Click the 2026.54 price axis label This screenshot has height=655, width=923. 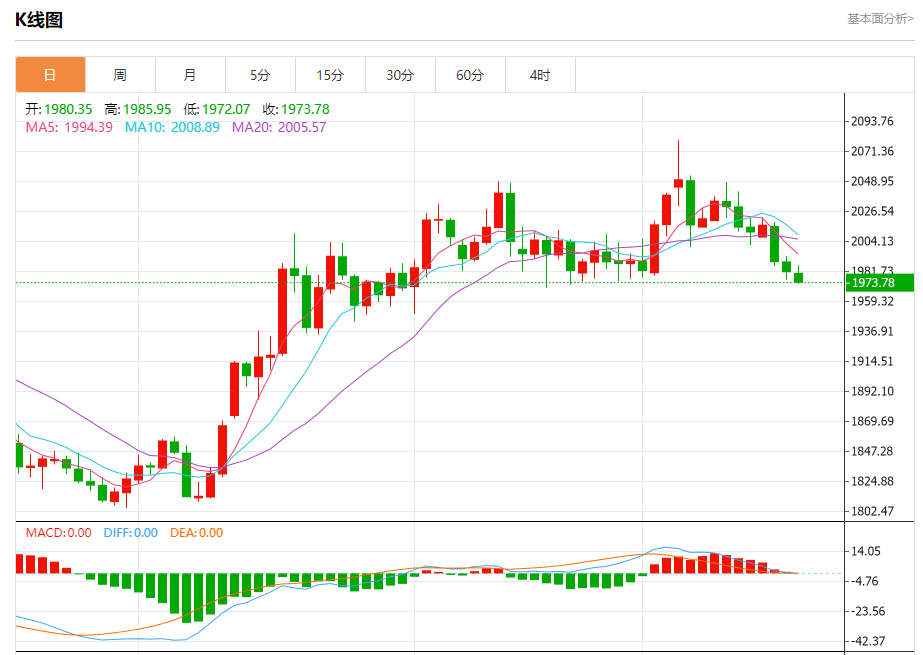(x=872, y=211)
